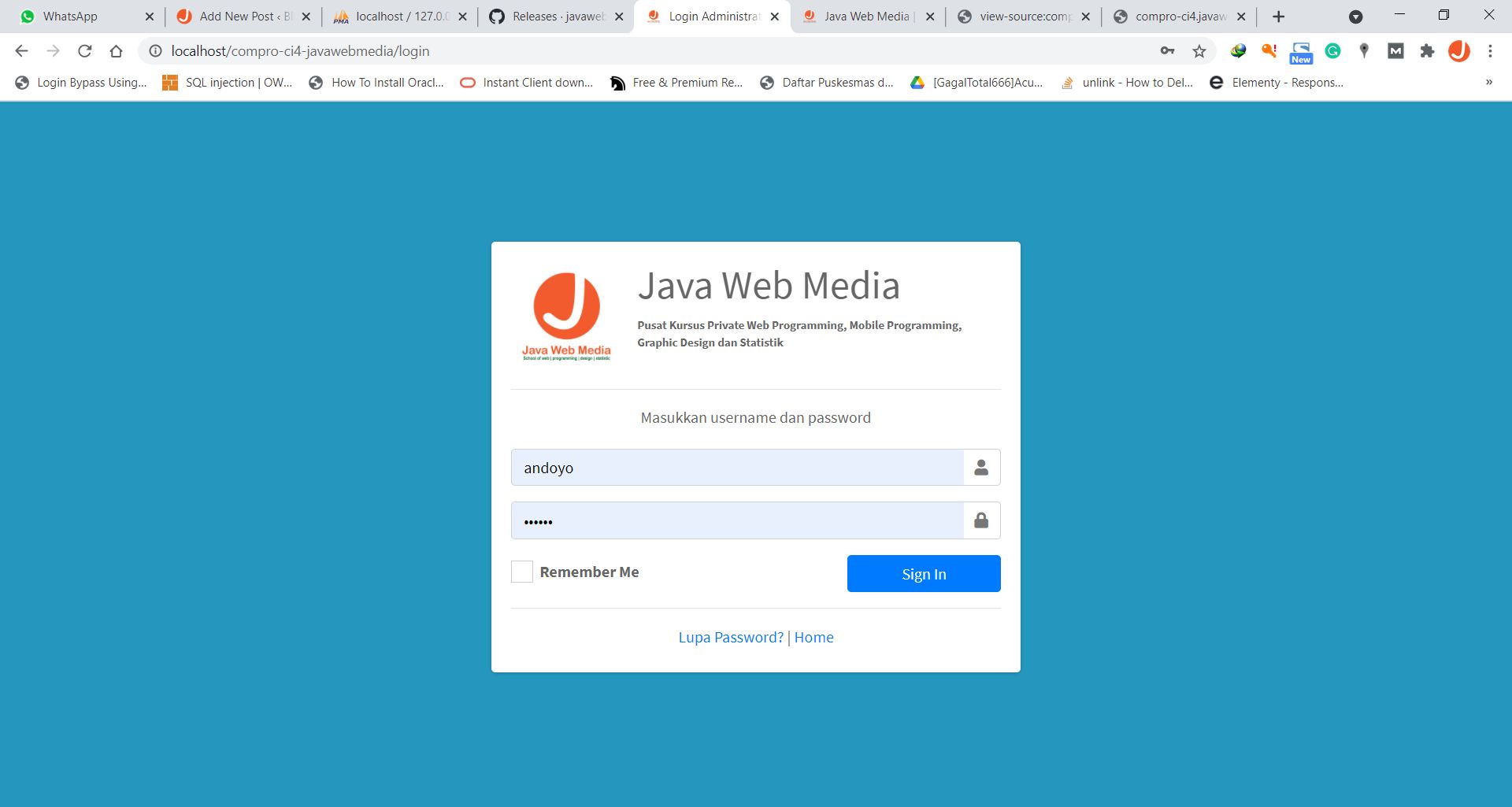Open the Chrome extensions puzzle icon
The image size is (1512, 807).
click(x=1428, y=50)
